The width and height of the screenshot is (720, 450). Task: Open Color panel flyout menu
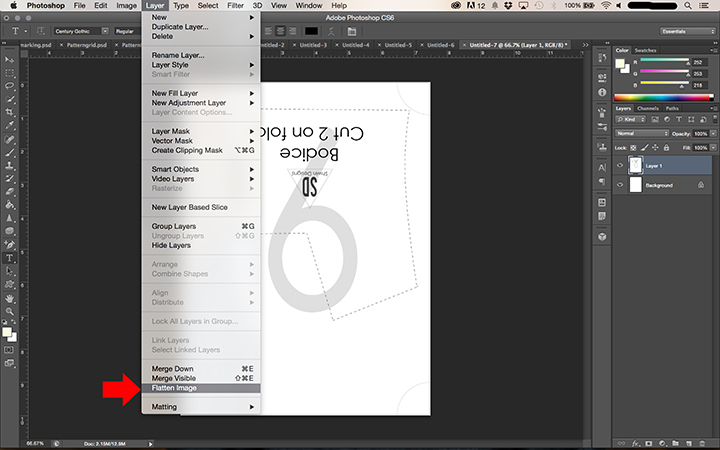[714, 50]
